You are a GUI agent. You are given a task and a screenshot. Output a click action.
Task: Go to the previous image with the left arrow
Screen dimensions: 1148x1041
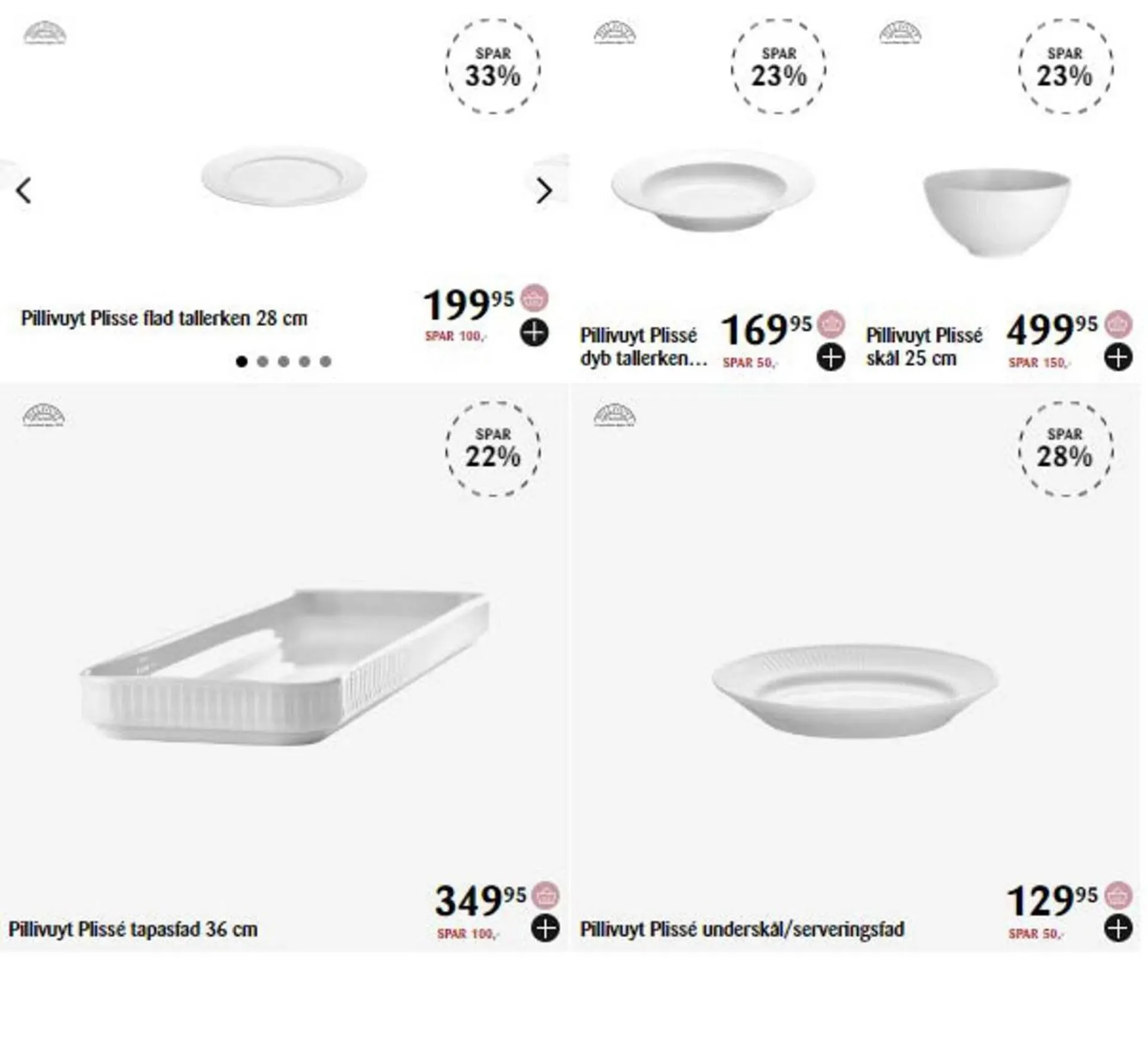click(x=24, y=191)
